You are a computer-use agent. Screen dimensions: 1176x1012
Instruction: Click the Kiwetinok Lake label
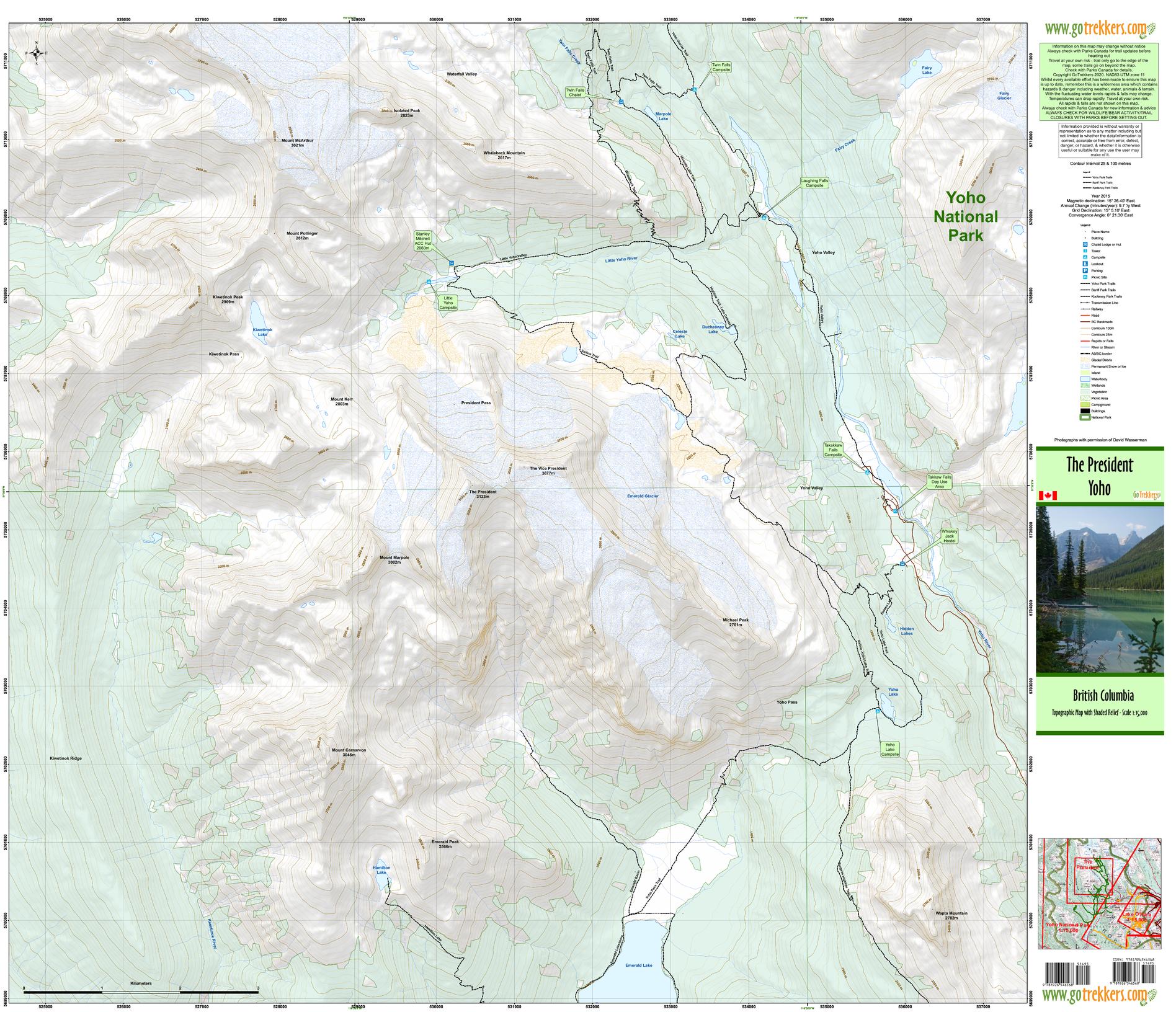coord(262,332)
